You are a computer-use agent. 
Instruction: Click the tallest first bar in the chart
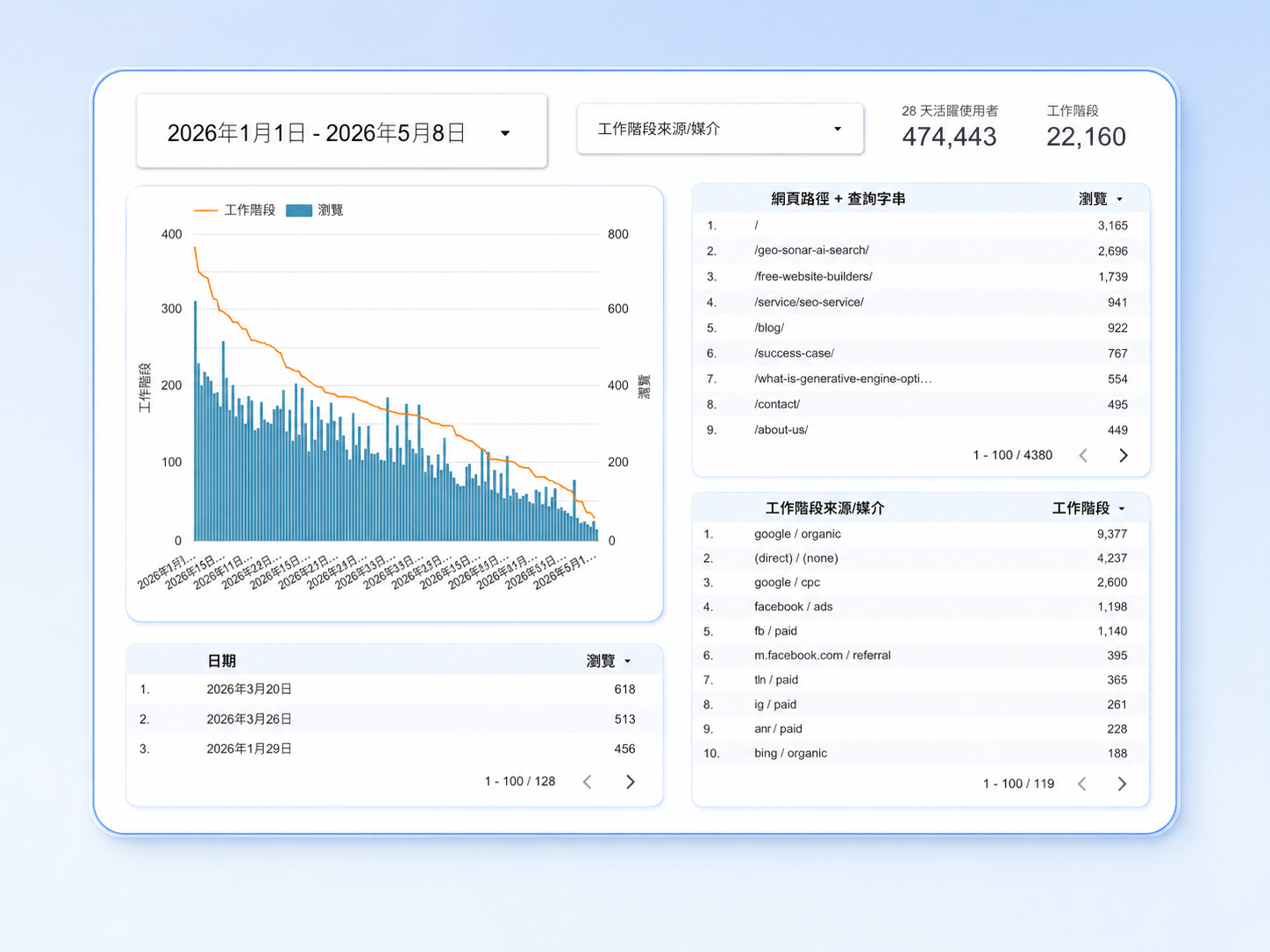point(195,421)
